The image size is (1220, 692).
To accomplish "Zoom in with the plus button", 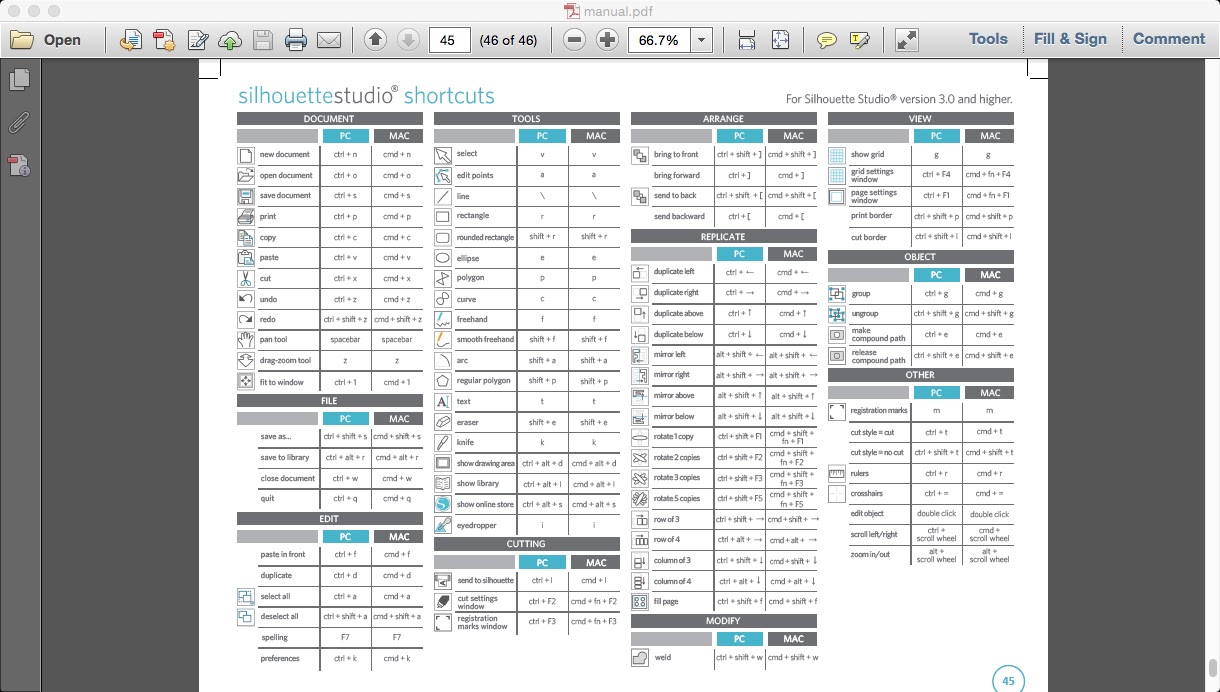I will [607, 40].
